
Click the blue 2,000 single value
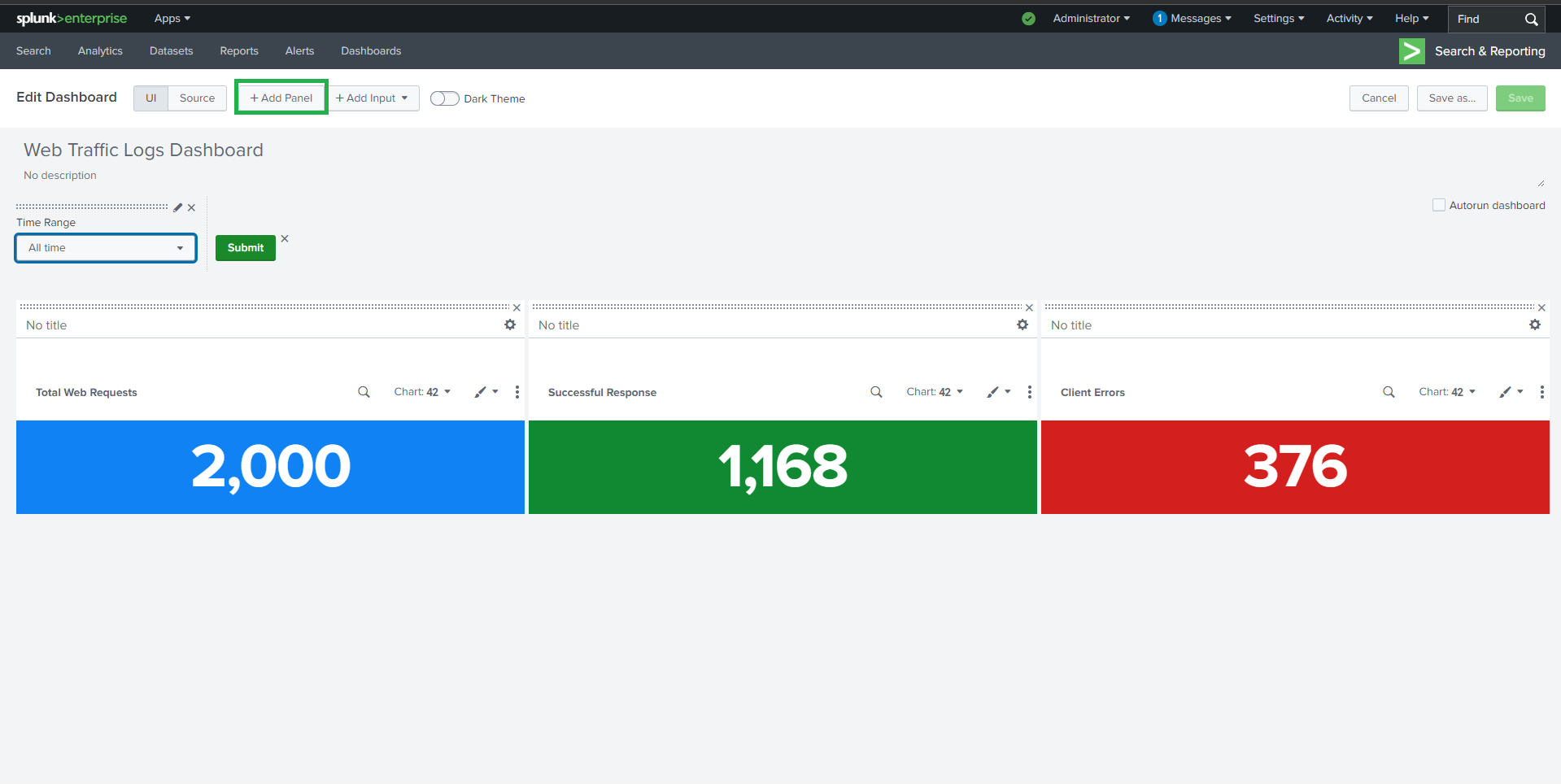271,467
